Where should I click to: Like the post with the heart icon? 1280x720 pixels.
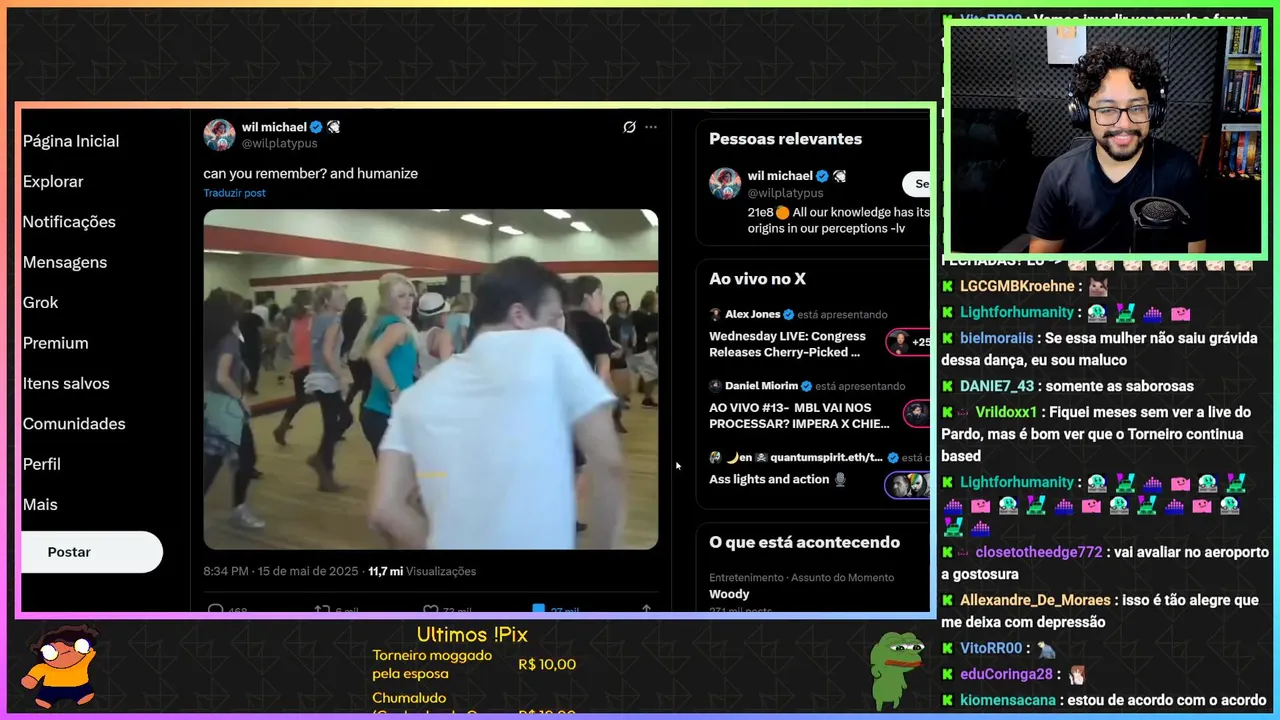coord(430,608)
